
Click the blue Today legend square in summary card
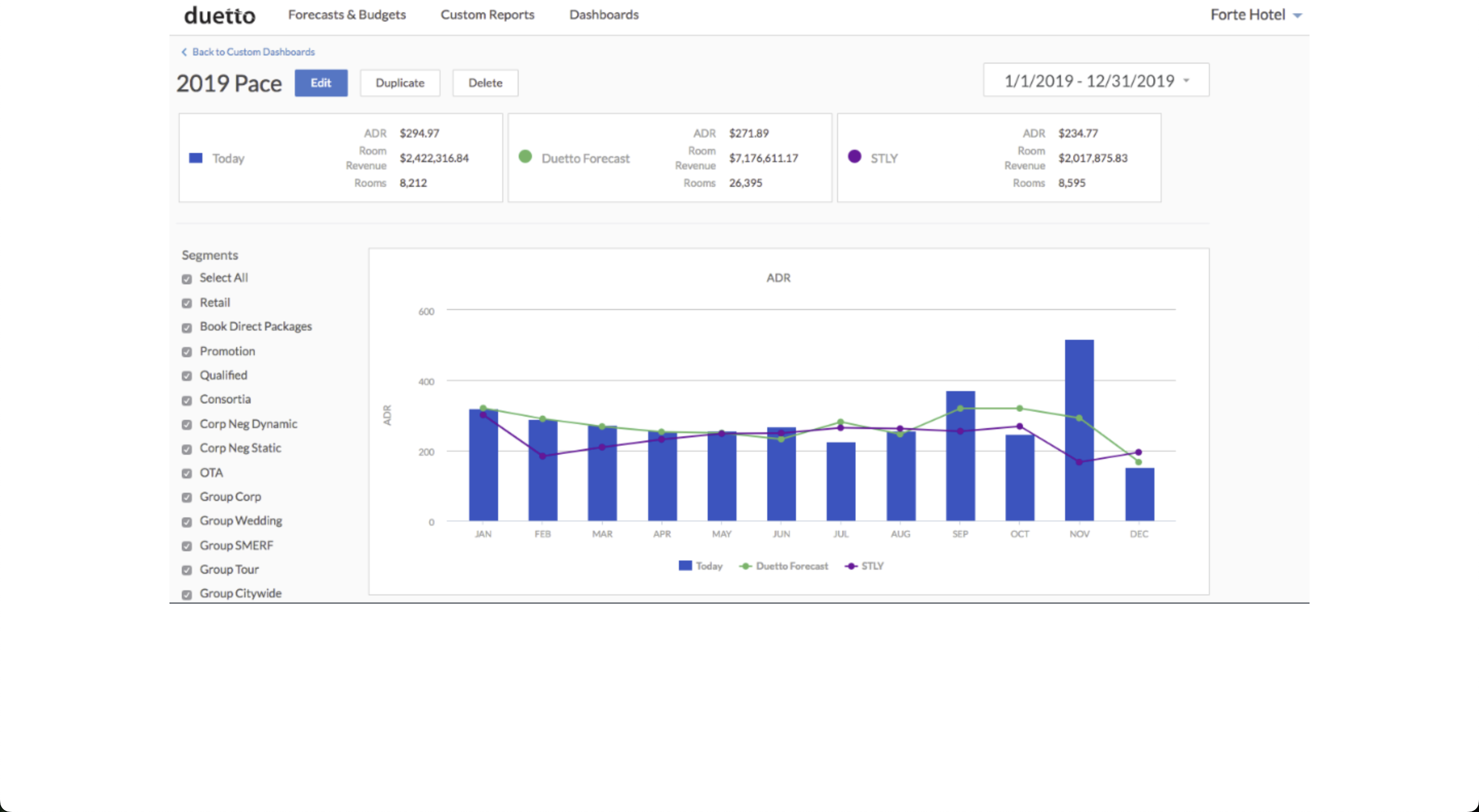pos(196,158)
